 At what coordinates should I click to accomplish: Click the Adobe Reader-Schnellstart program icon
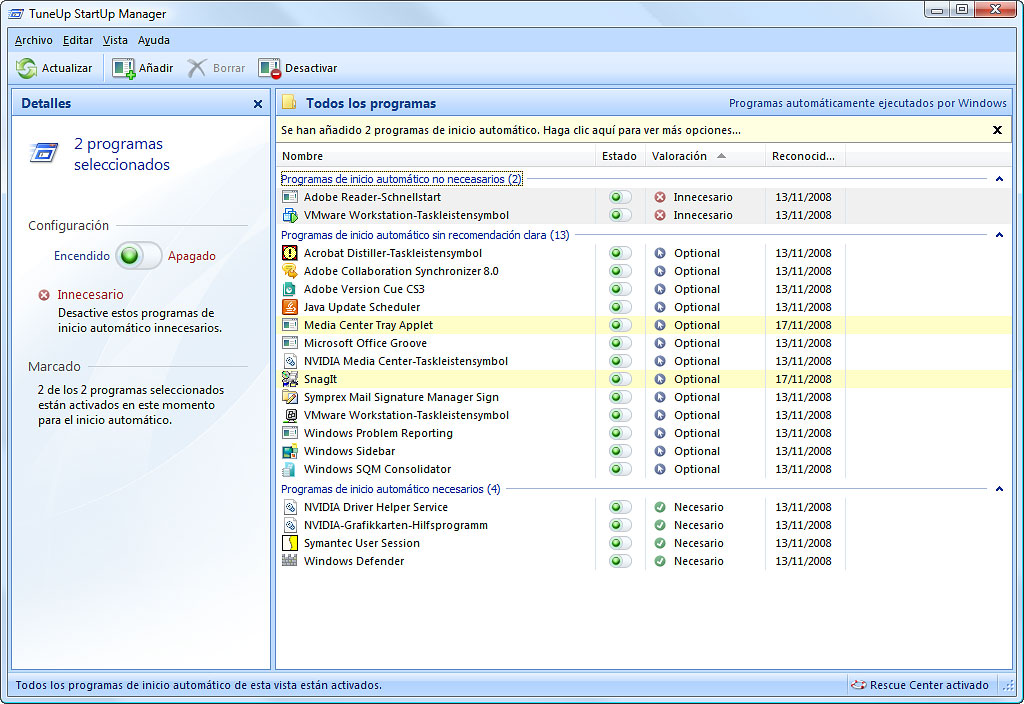pos(289,197)
